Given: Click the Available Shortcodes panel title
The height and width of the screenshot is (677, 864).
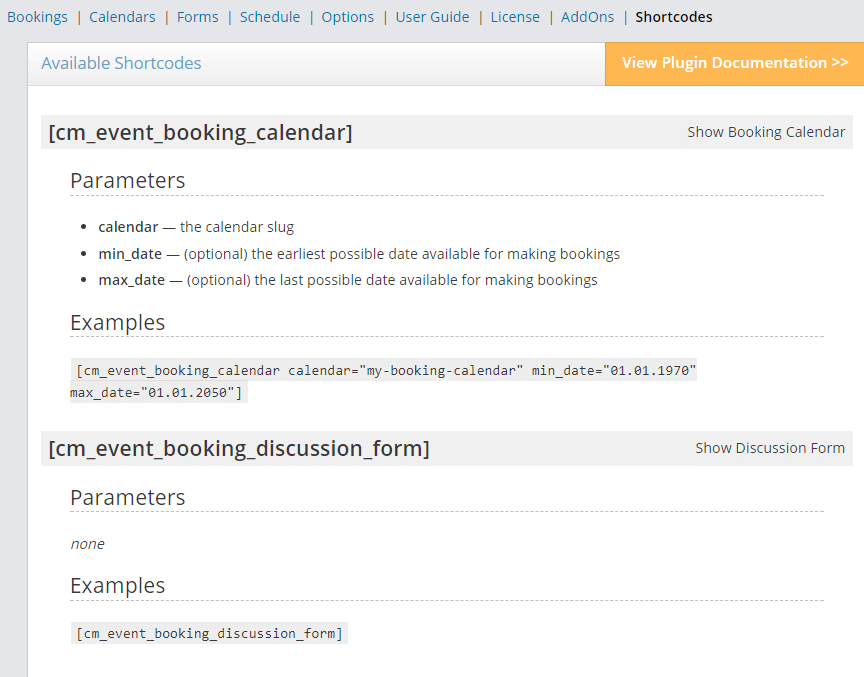Looking at the screenshot, I should coord(121,63).
